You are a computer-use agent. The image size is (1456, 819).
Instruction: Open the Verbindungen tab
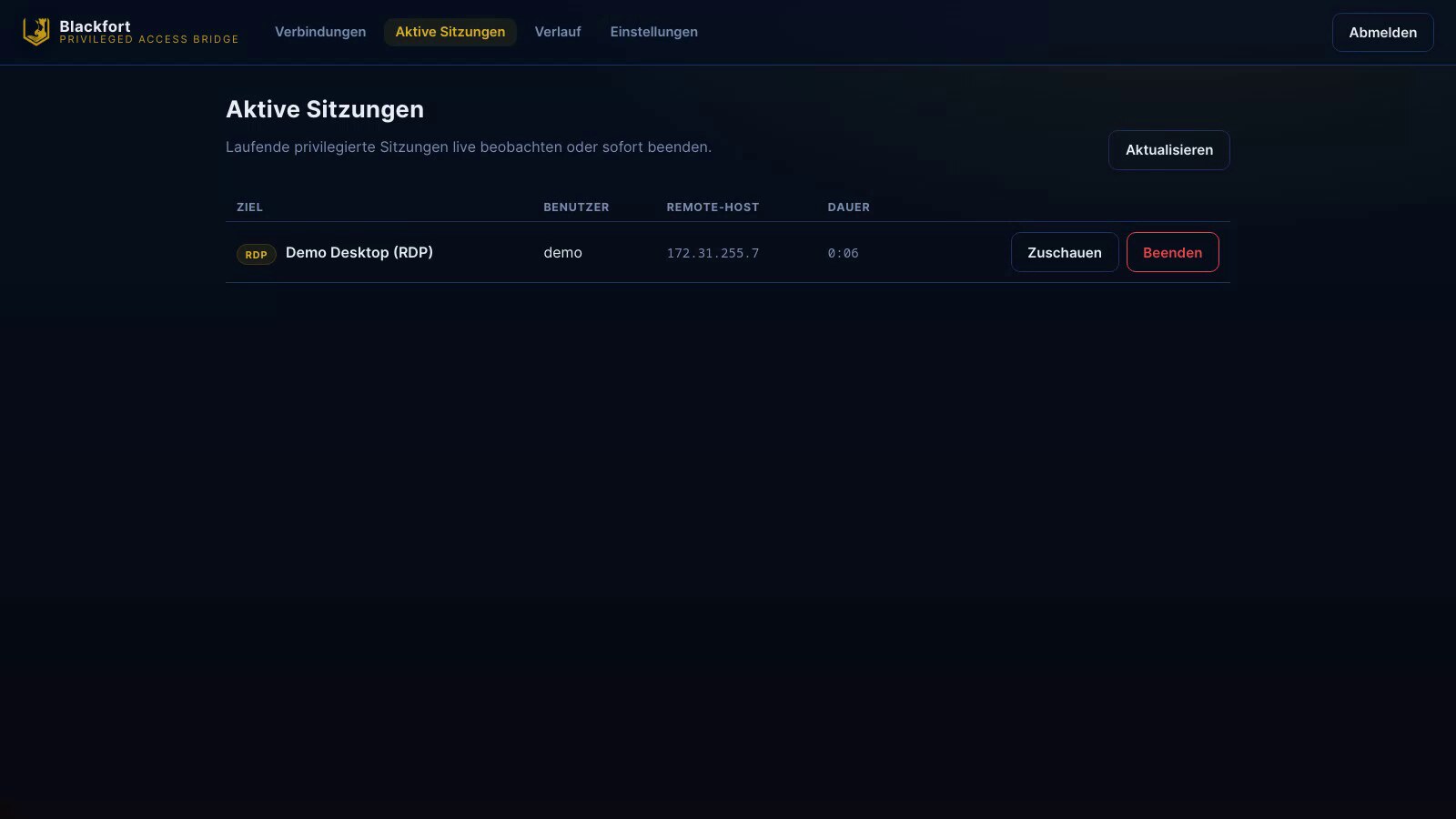pyautogui.click(x=320, y=32)
